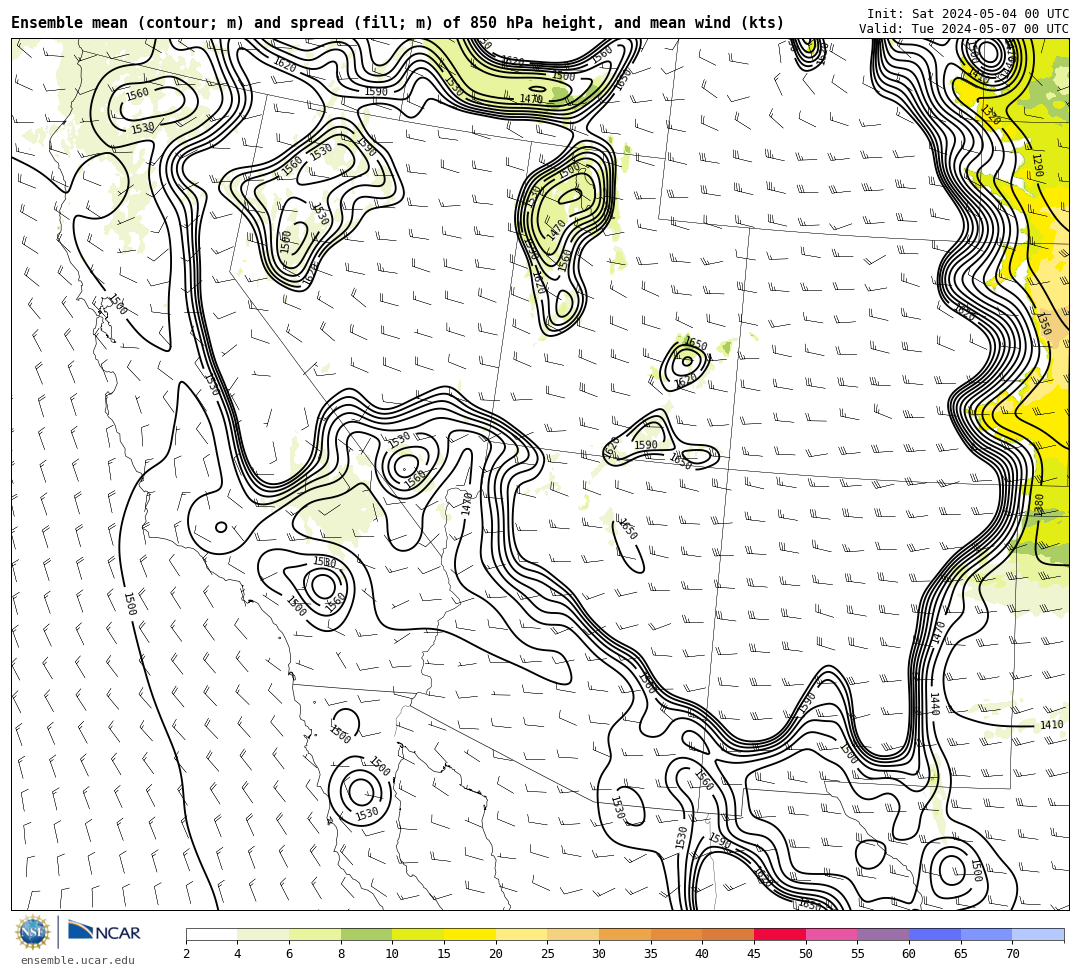Open the ensemble.ucar.edu link text
1080x973 pixels.
pyautogui.click(x=78, y=960)
